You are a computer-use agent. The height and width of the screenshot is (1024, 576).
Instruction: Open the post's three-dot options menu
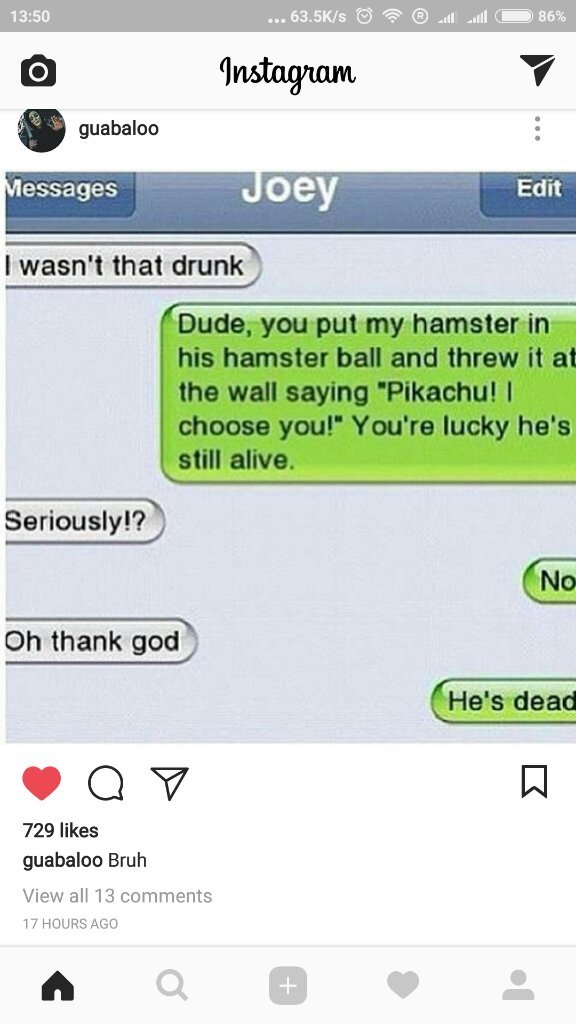(537, 129)
